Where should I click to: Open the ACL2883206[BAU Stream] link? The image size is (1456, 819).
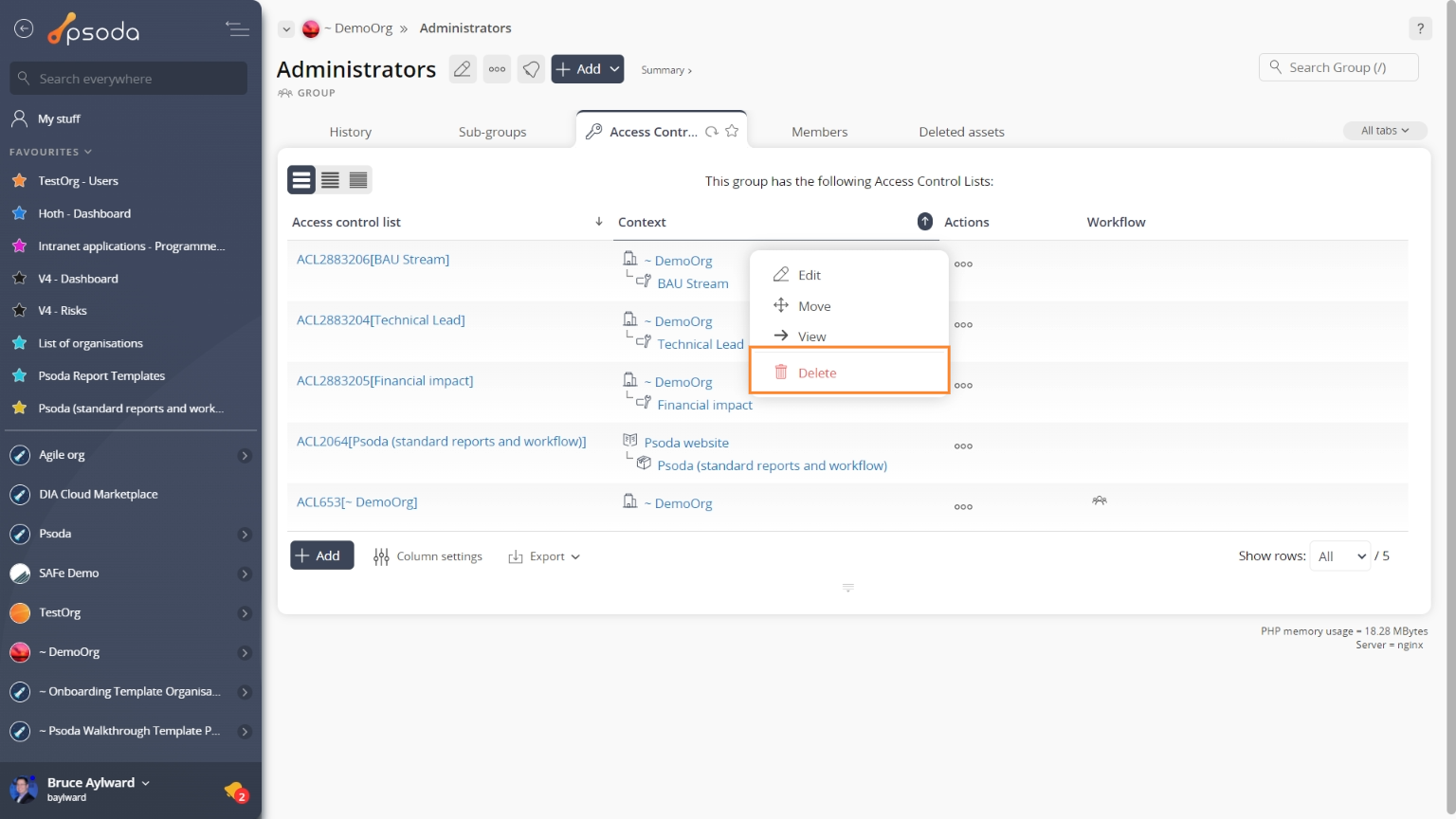coord(373,259)
